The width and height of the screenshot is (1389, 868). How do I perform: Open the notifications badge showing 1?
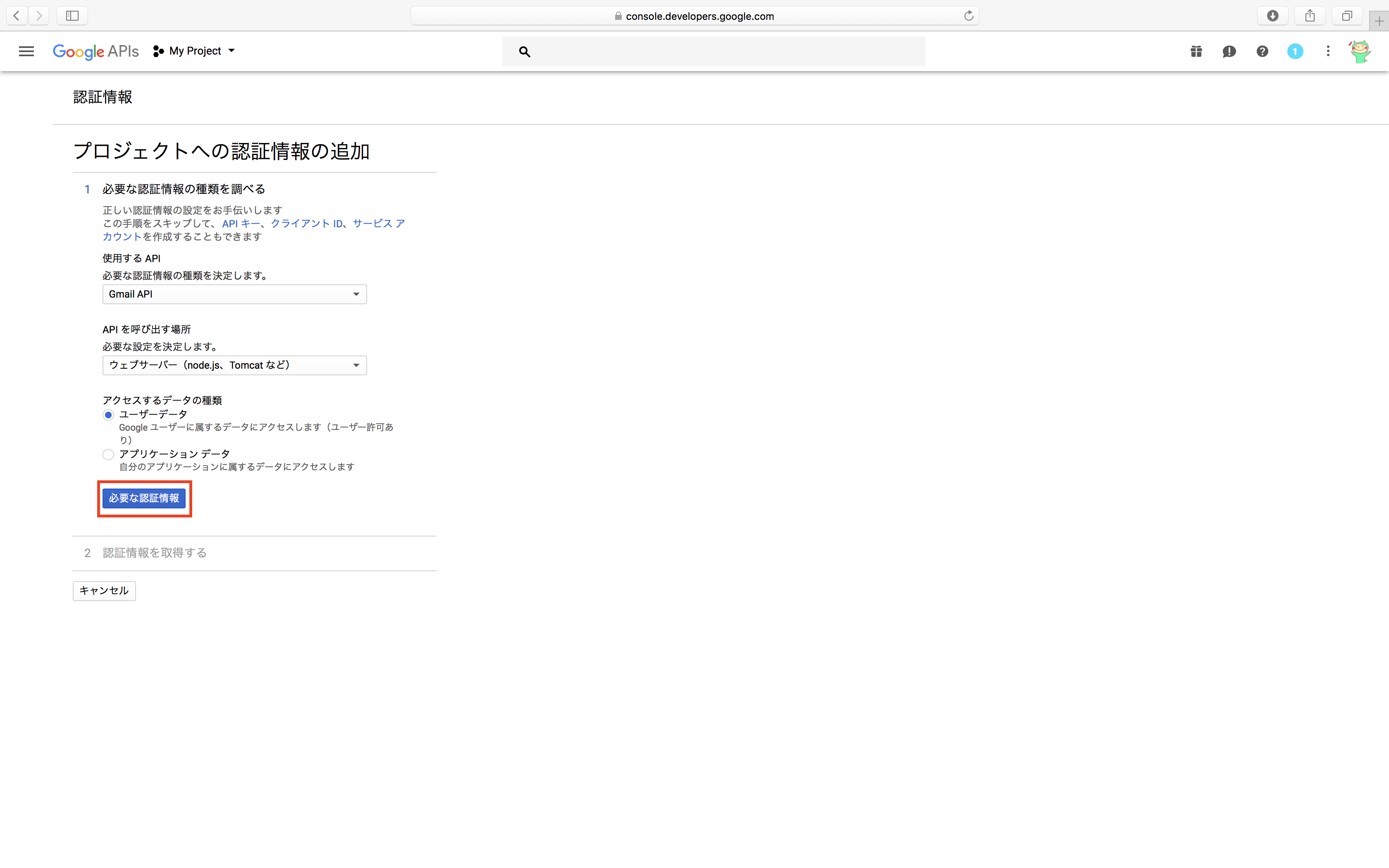pyautogui.click(x=1295, y=52)
